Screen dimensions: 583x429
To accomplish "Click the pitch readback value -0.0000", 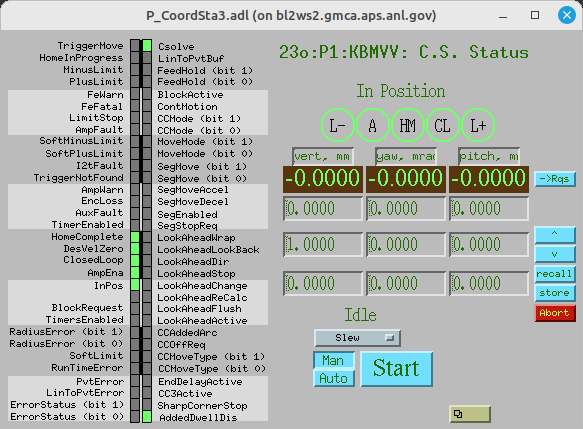I will [x=489, y=179].
